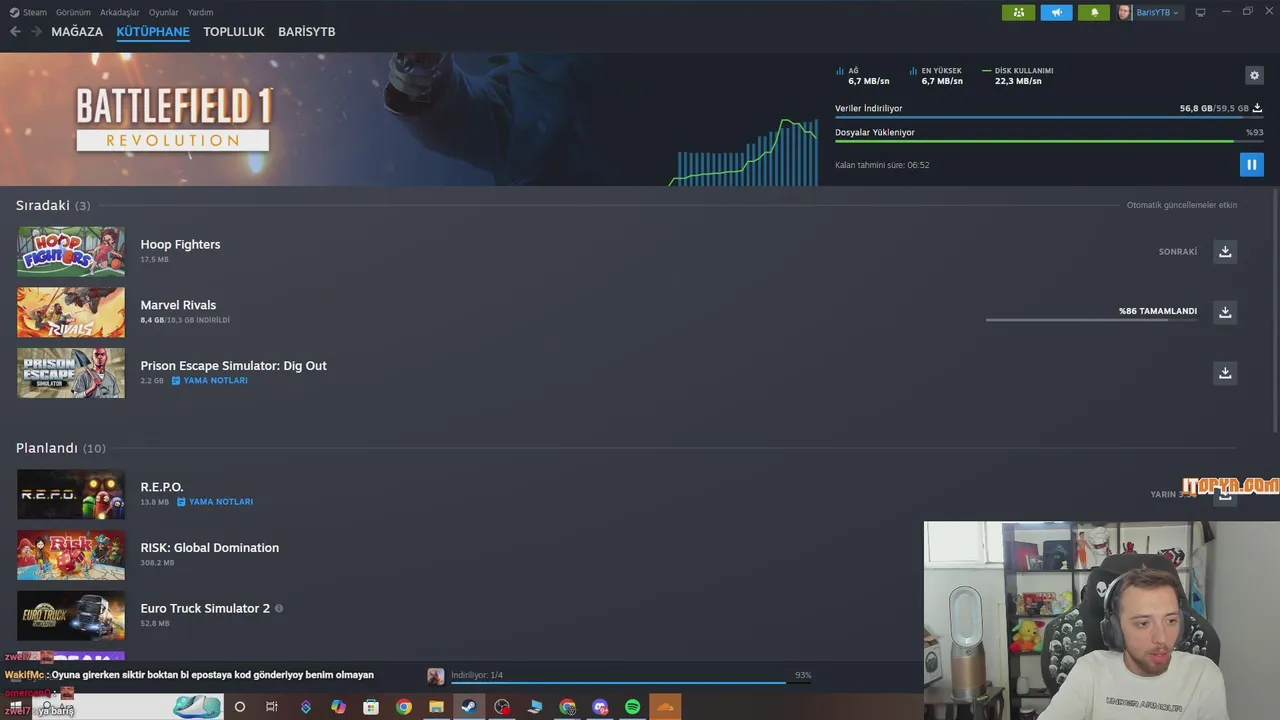This screenshot has width=1280, height=720.
Task: Click the Prison Escape Simulator download icon
Action: (1225, 373)
